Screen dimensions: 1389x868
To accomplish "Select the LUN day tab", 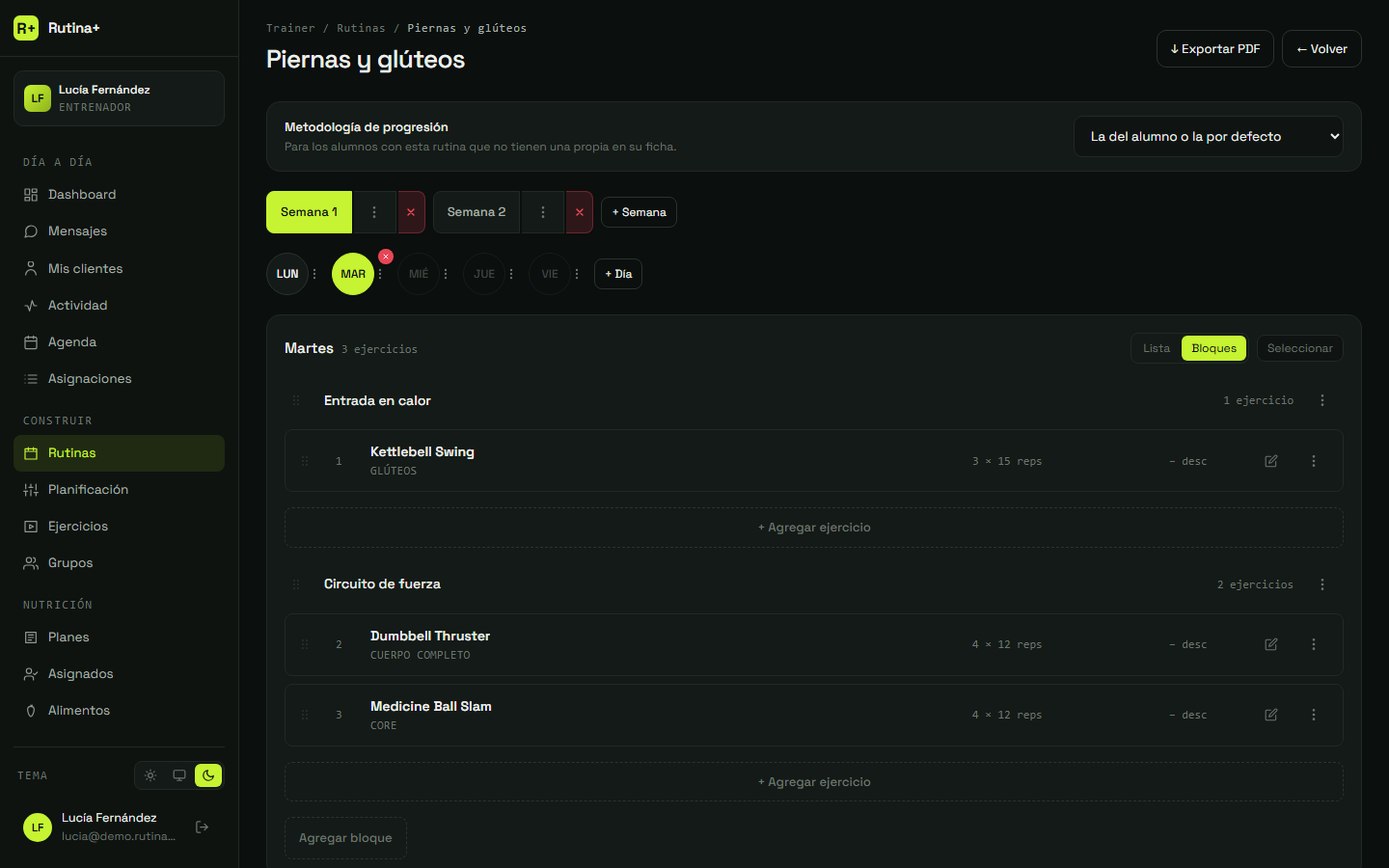I will (x=287, y=274).
